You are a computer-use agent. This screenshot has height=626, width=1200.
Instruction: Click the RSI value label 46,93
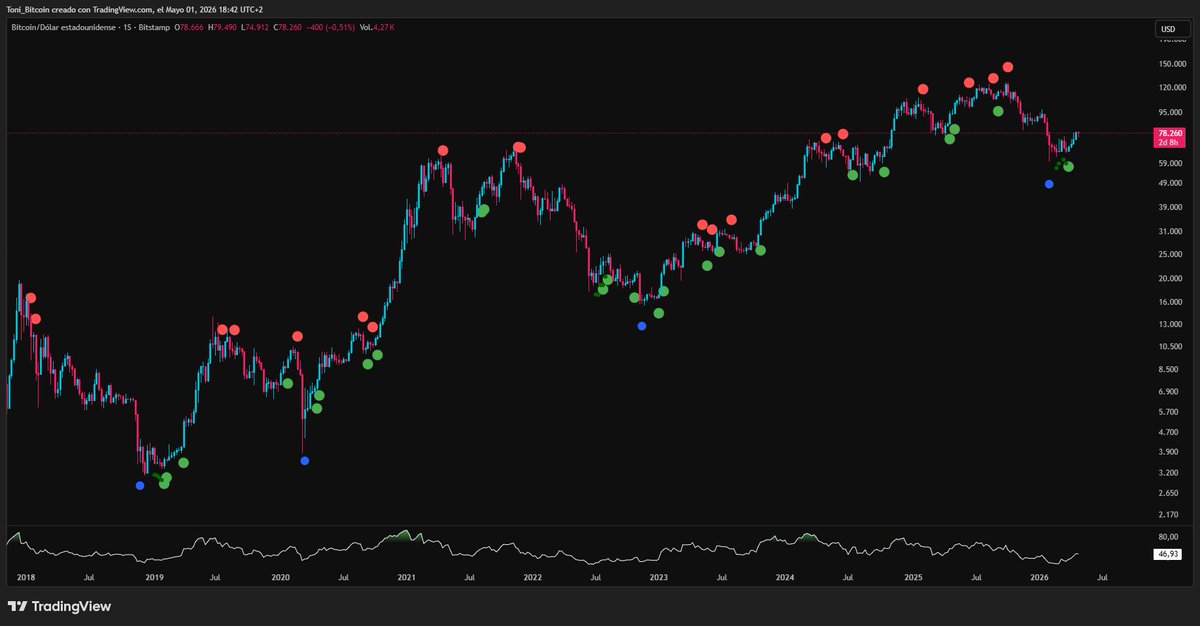(1168, 552)
